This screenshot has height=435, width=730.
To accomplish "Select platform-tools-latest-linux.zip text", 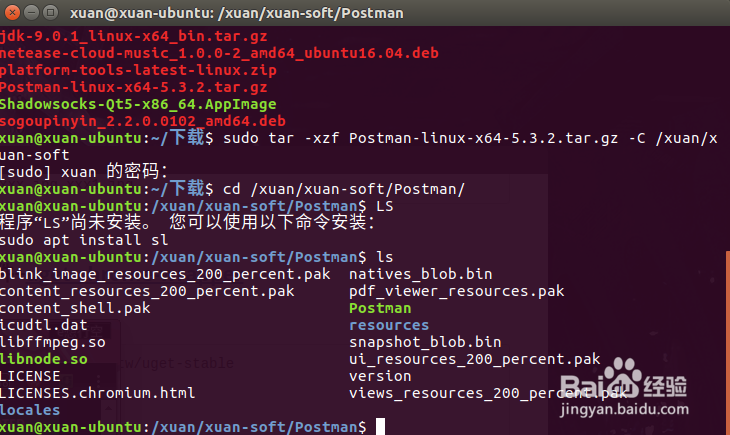I will pyautogui.click(x=138, y=70).
